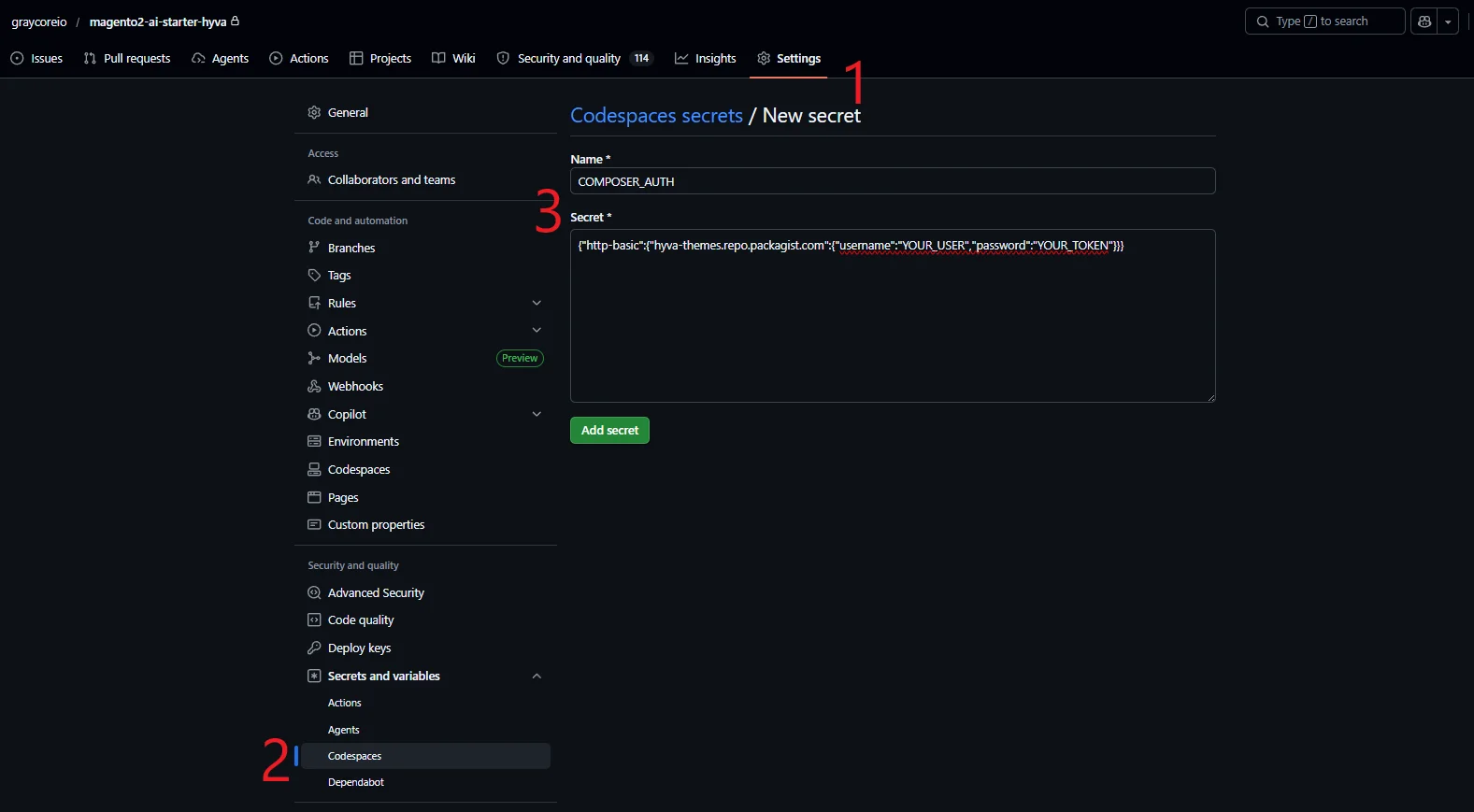
Task: Click the book icon on Wiki tab
Action: [438, 58]
